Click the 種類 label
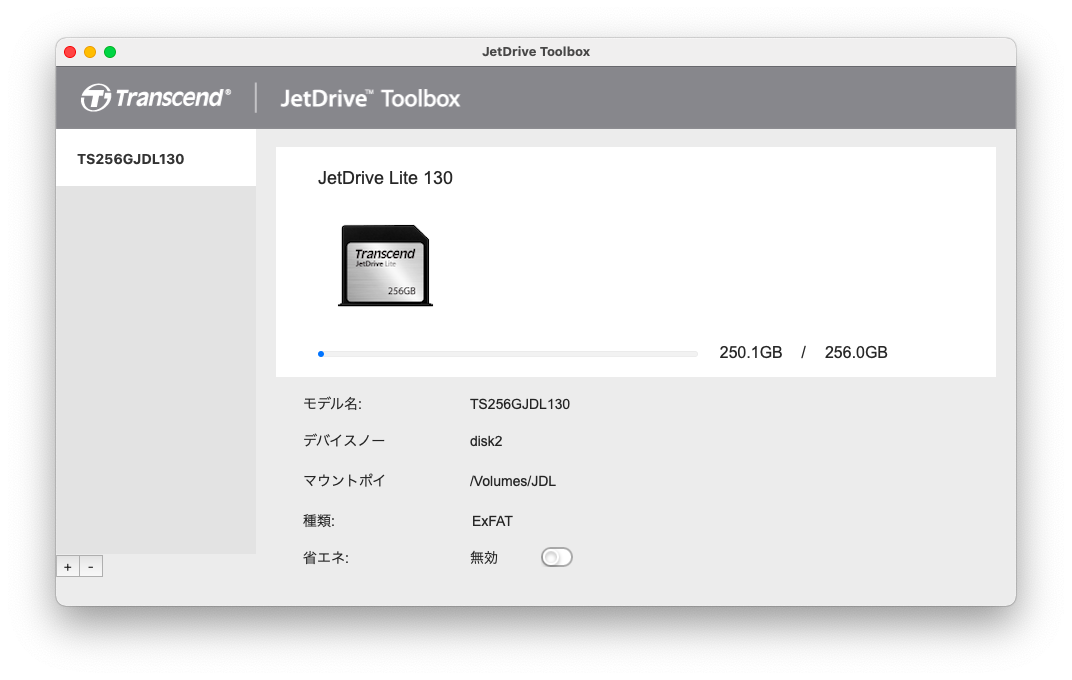This screenshot has height=680, width=1072. coord(319,521)
